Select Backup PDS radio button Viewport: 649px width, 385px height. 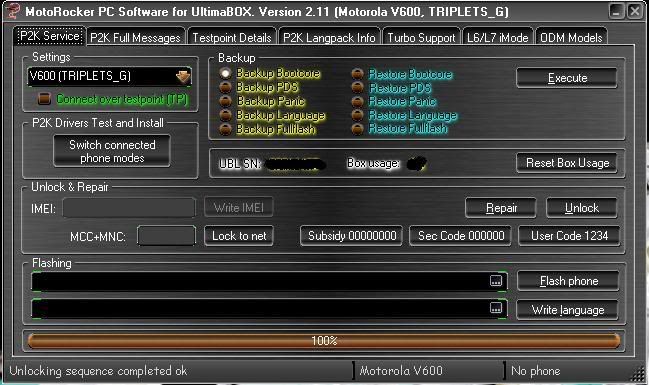point(225,87)
